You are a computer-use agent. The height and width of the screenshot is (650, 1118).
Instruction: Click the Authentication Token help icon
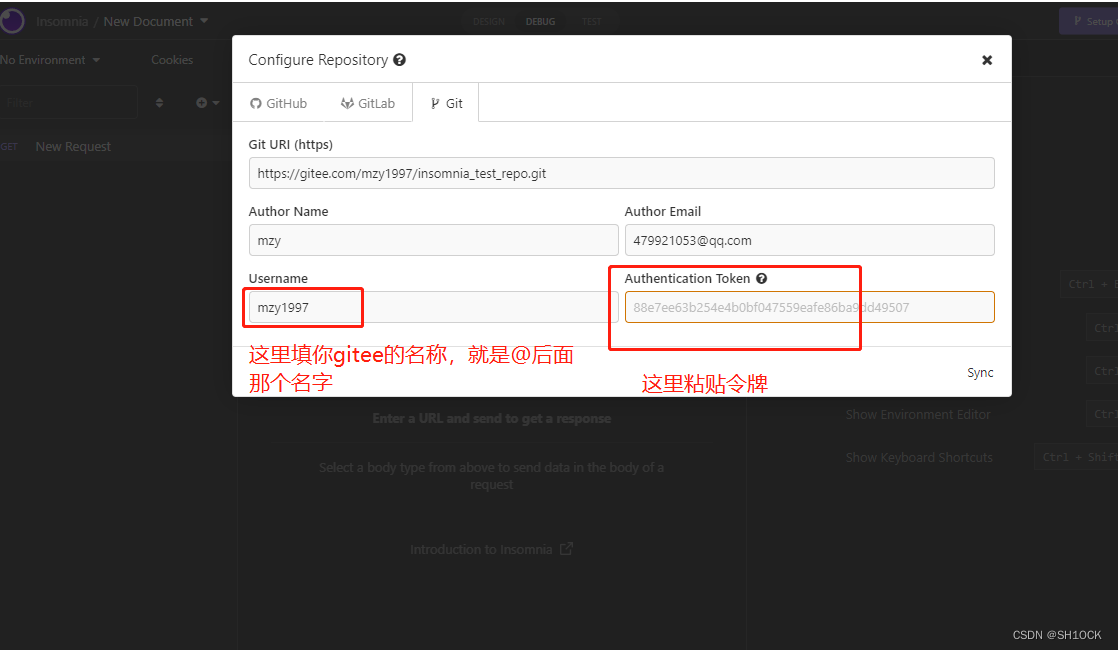pyautogui.click(x=763, y=278)
